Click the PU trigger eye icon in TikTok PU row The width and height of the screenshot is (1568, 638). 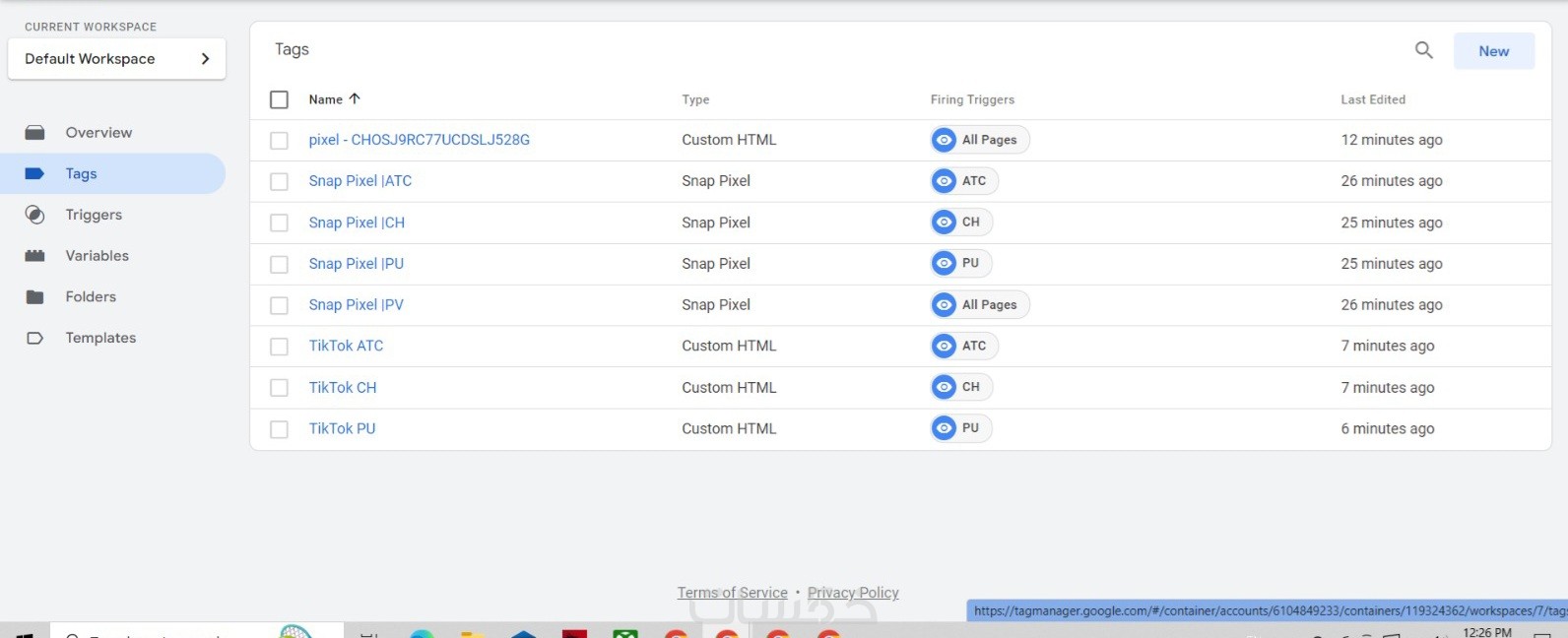tap(944, 428)
